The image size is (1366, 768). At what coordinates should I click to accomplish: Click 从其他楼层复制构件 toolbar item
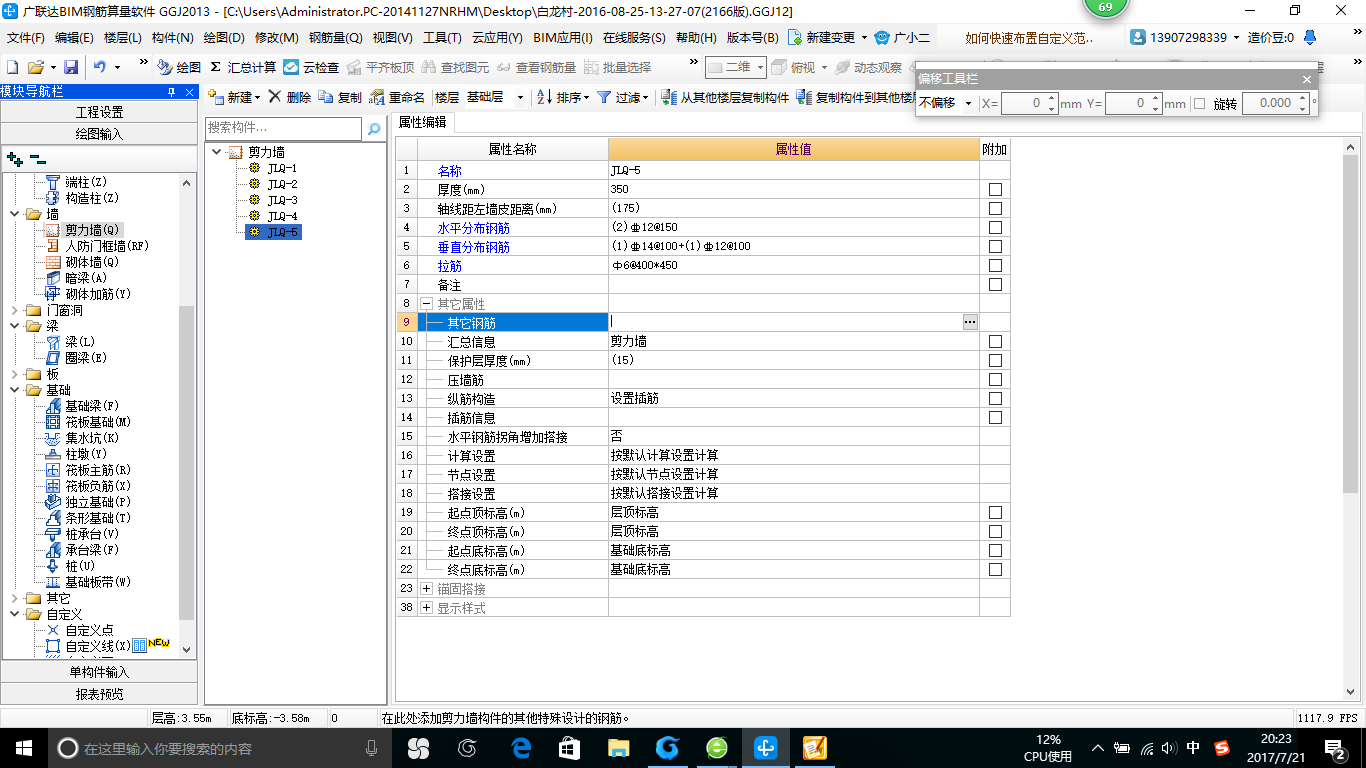click(x=727, y=97)
